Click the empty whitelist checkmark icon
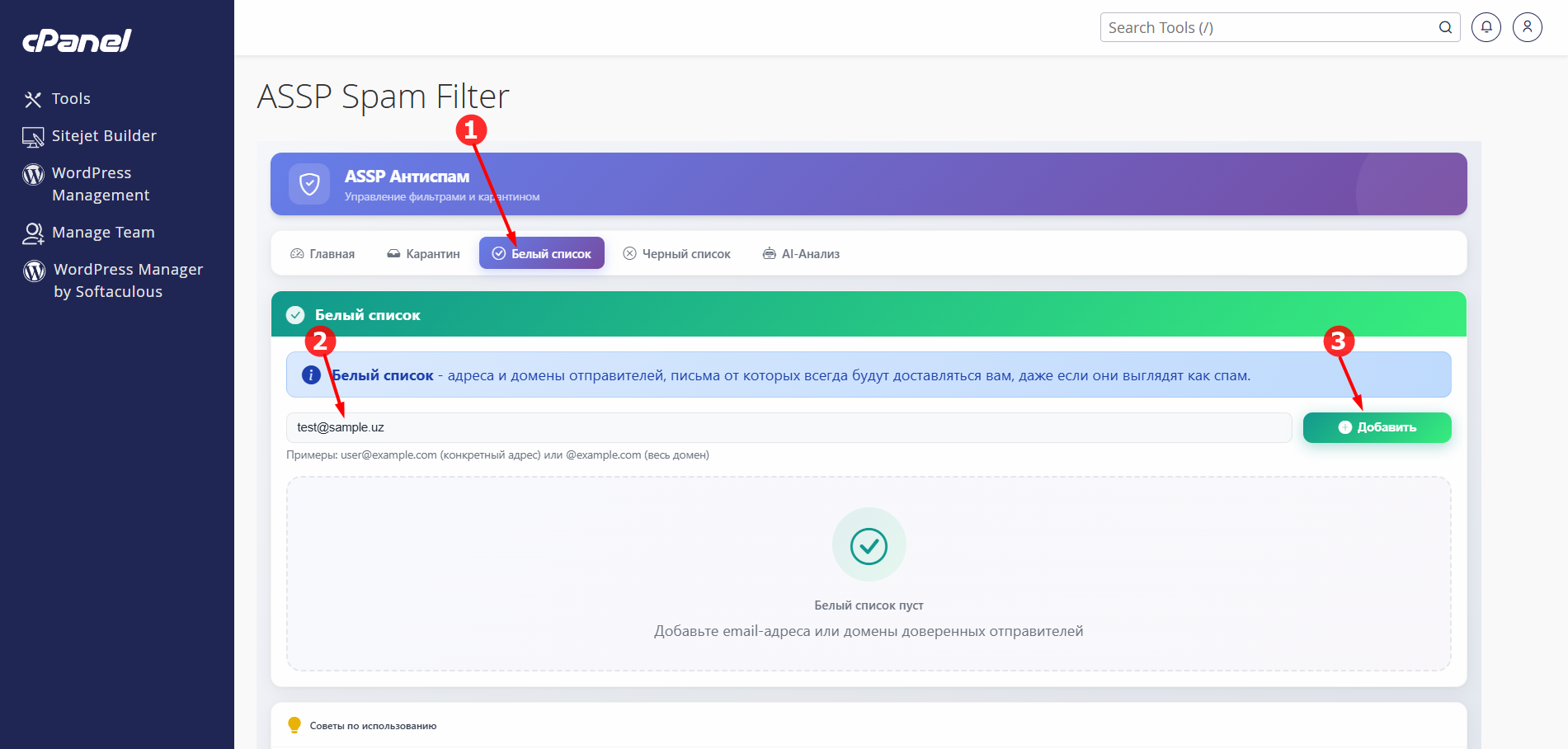Screen dimensions: 1568x749 (x=869, y=545)
